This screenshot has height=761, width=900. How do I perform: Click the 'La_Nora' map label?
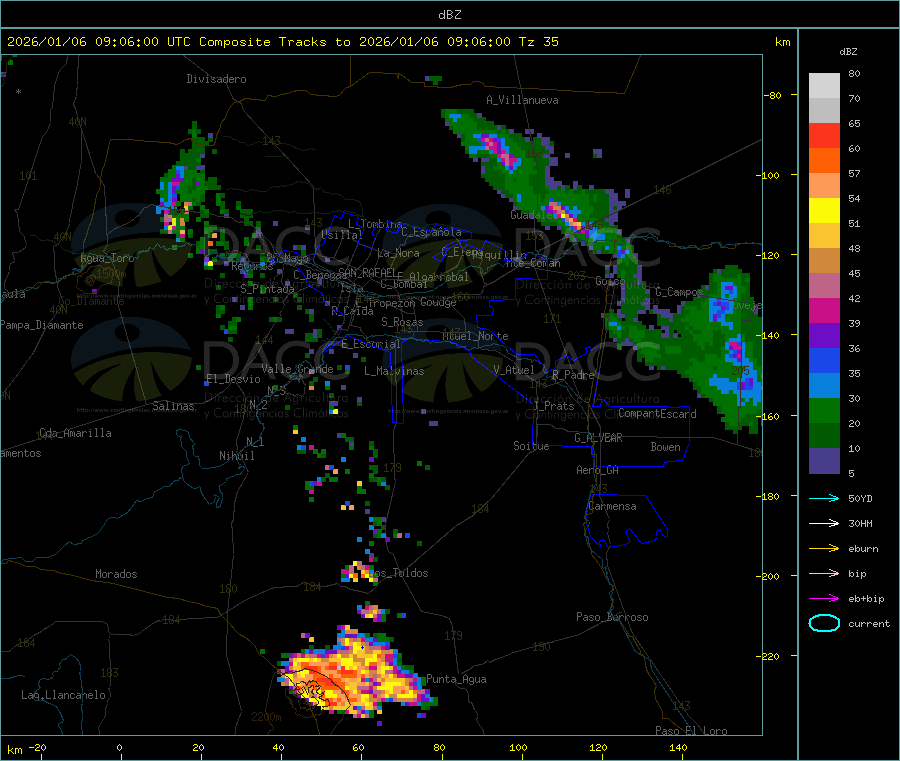398,253
